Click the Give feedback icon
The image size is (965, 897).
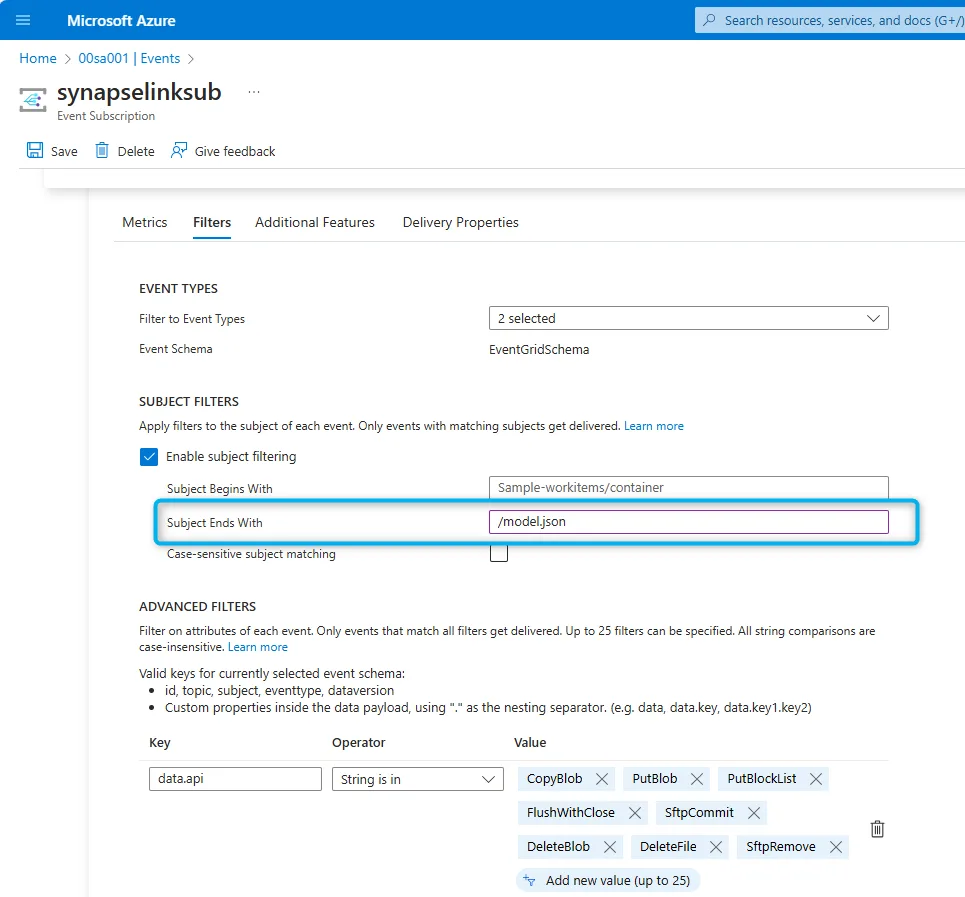click(179, 151)
